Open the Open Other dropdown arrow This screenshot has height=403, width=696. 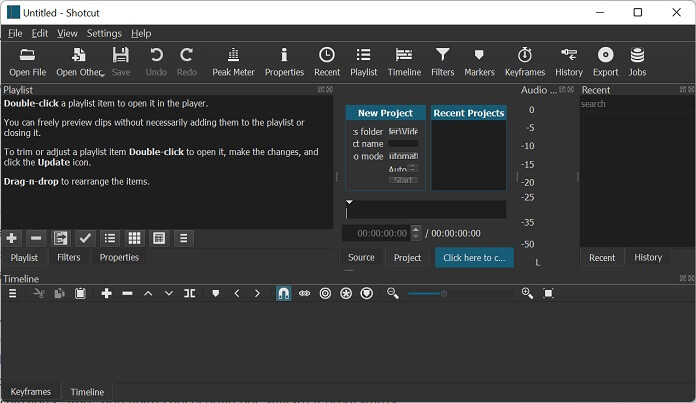(x=102, y=73)
